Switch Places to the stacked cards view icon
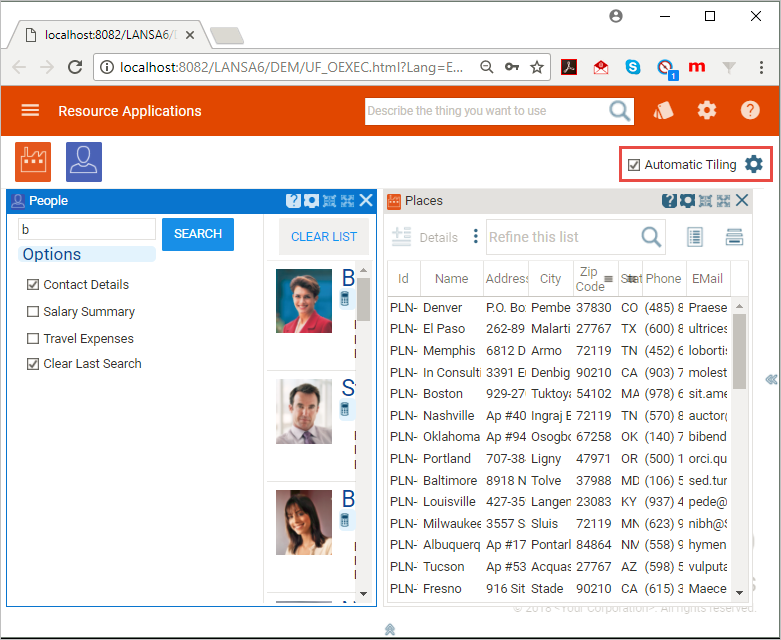This screenshot has width=781, height=640. (x=734, y=237)
